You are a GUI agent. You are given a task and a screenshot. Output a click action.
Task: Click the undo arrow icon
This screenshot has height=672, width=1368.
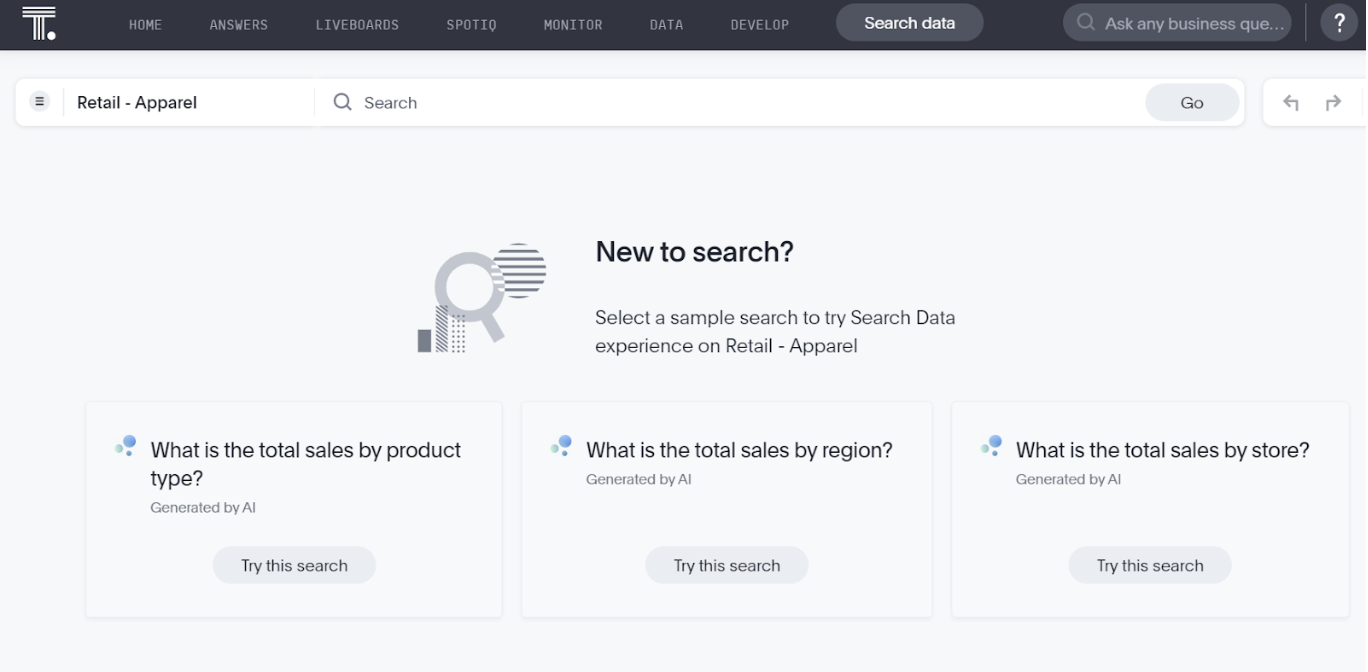[1290, 103]
